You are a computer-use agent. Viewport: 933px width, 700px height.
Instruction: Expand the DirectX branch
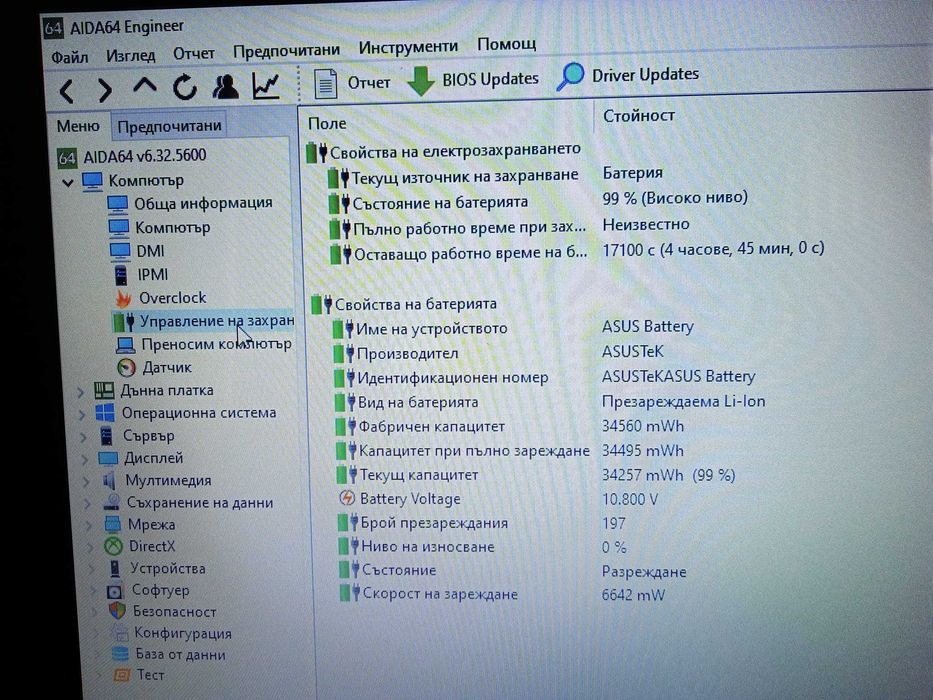click(92, 547)
